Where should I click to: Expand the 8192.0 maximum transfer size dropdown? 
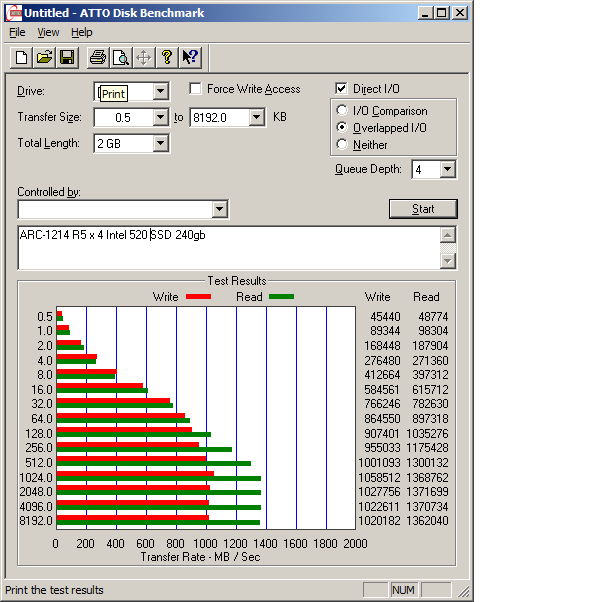pyautogui.click(x=256, y=118)
